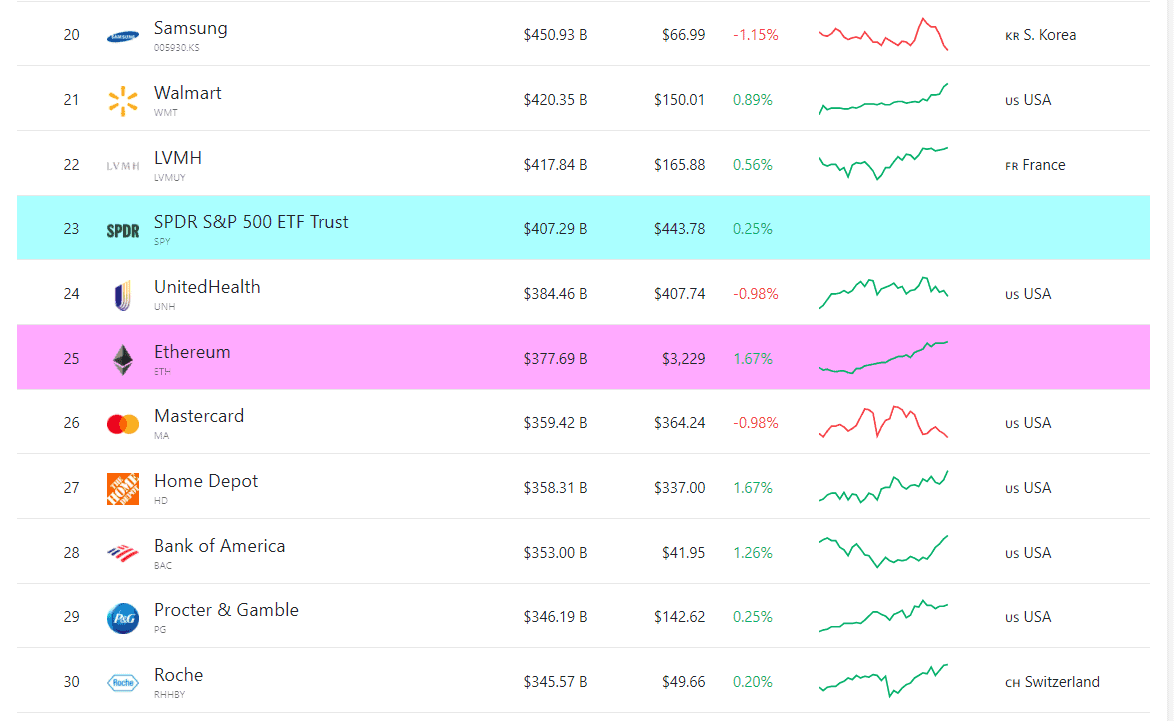The width and height of the screenshot is (1174, 721).
Task: Open the Mastercard company link
Action: (198, 416)
